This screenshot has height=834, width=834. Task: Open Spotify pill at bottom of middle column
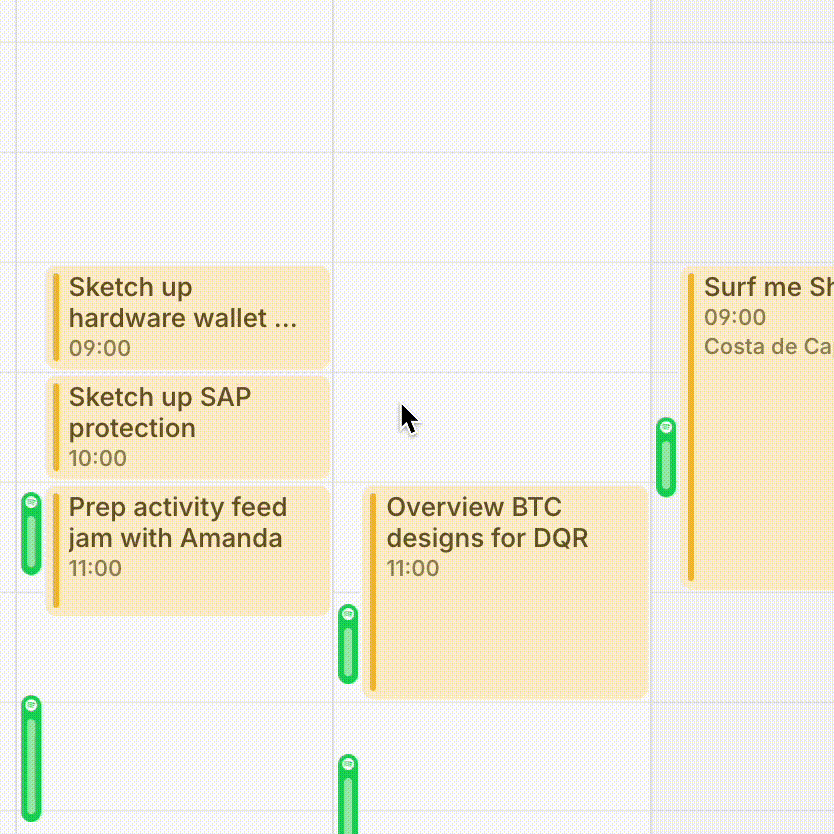pos(348,795)
